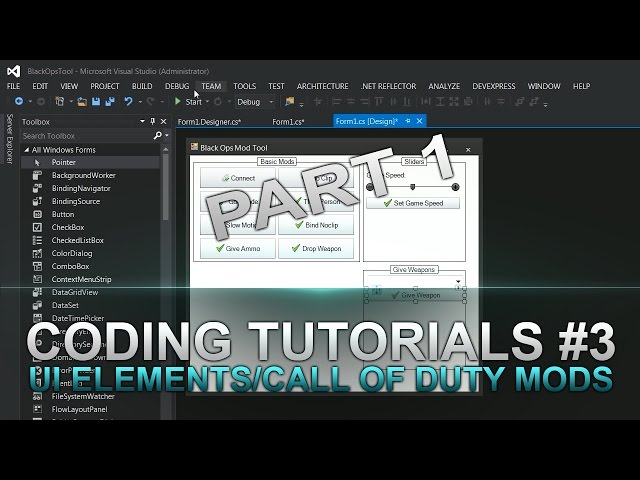The image size is (640, 480).
Task: Open the BUILD menu
Action: 142,86
